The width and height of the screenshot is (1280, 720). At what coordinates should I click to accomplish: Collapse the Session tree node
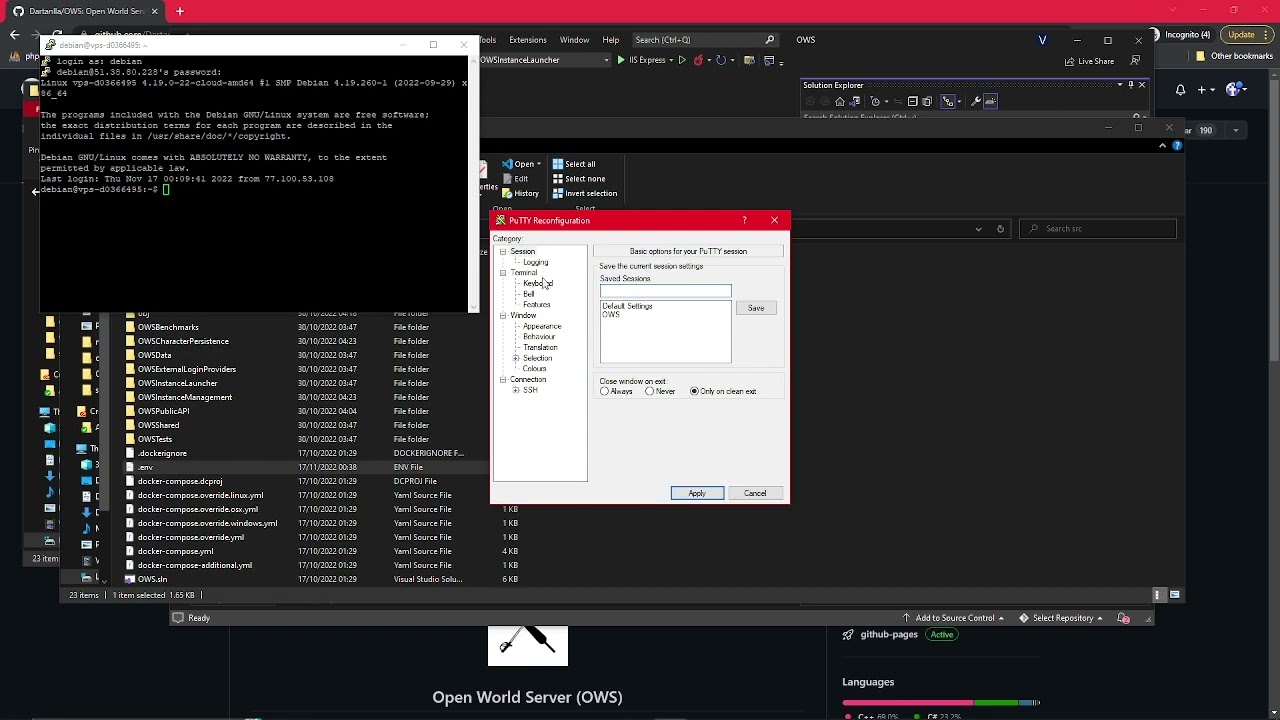[x=503, y=252]
